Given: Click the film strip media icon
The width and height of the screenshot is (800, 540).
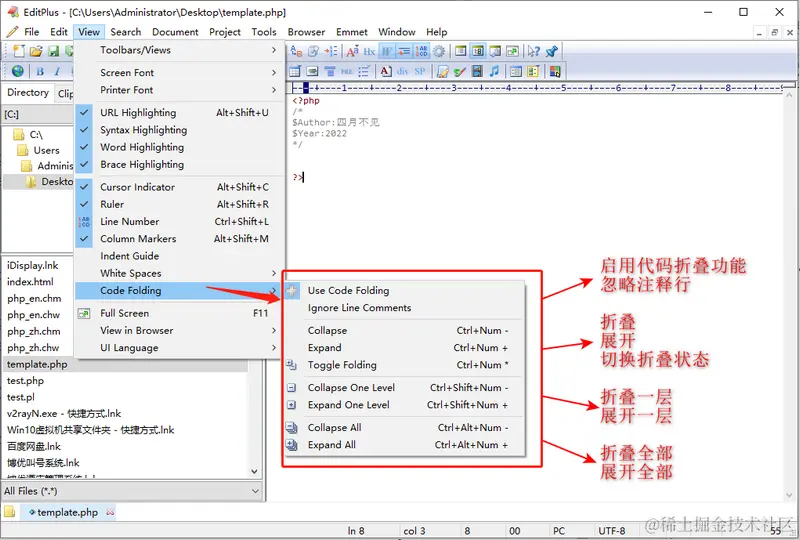Looking at the screenshot, I should [x=477, y=71].
